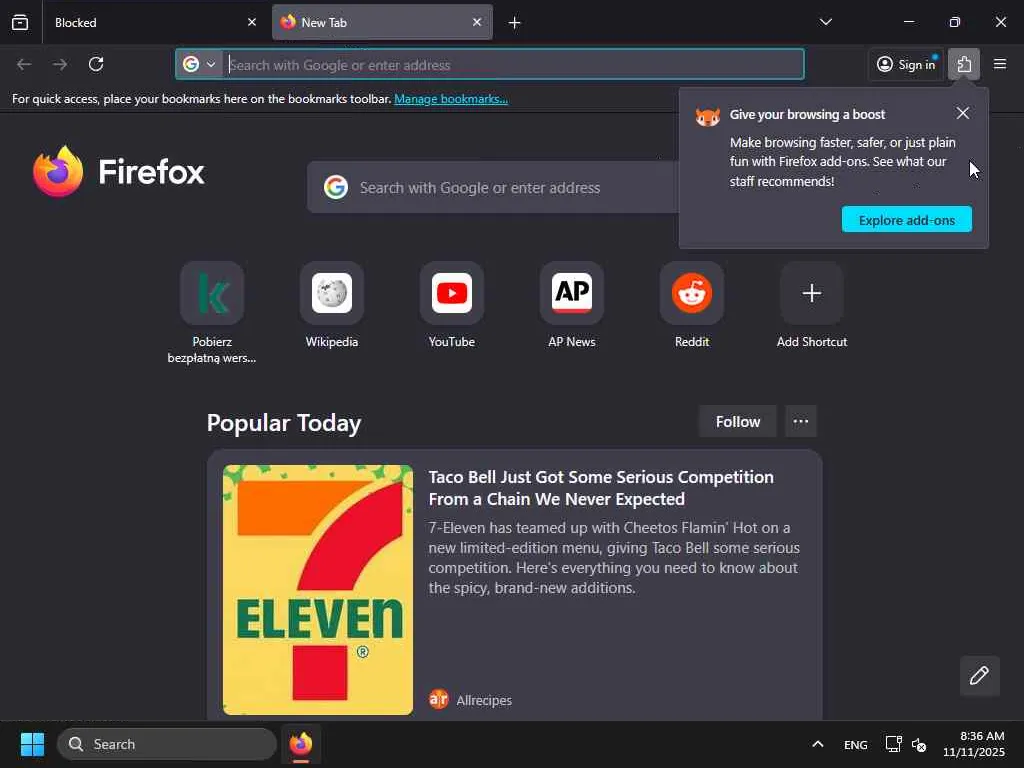Open a new tab with plus button
The image size is (1024, 768).
pos(515,23)
